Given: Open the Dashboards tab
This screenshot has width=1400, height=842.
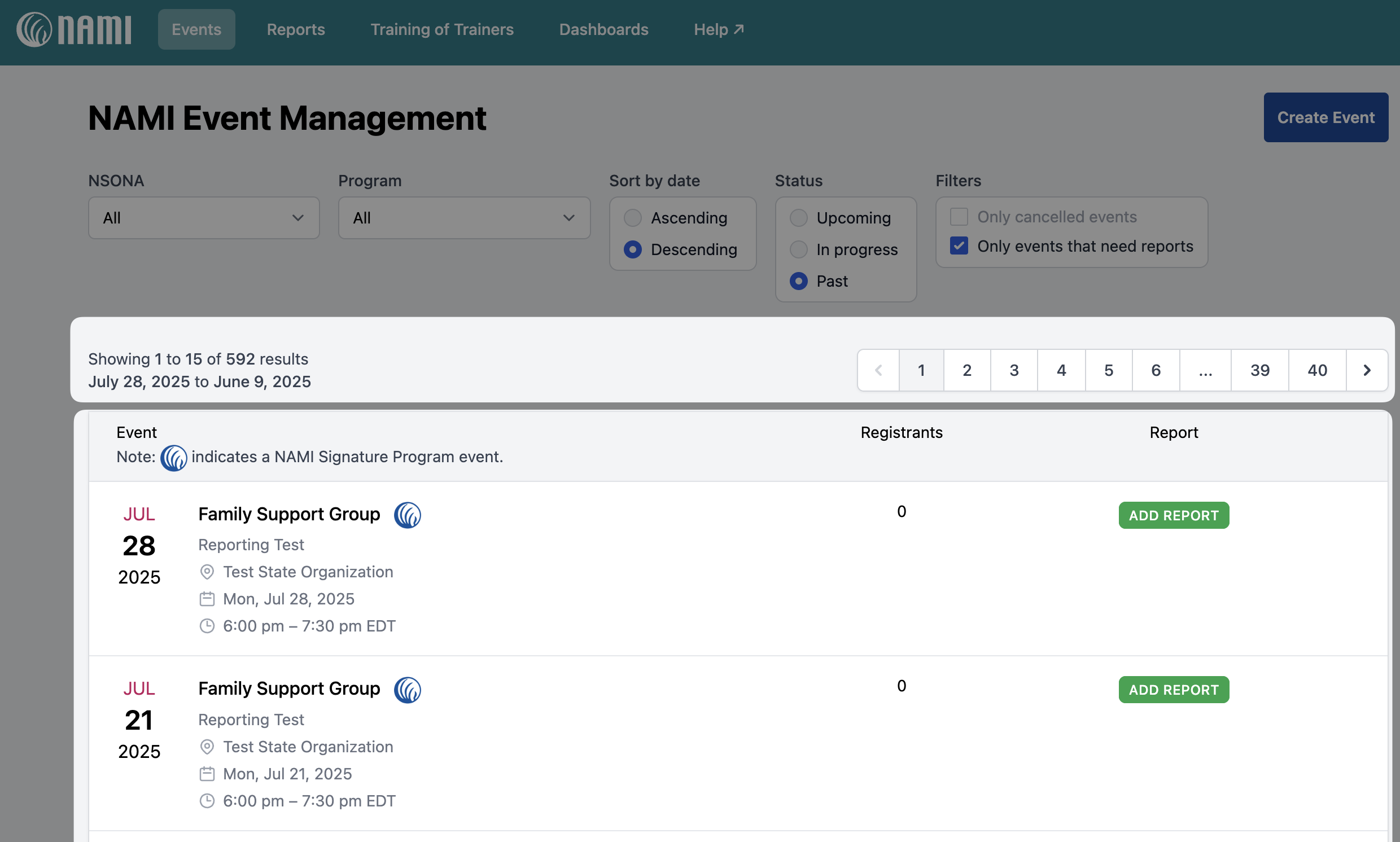Looking at the screenshot, I should tap(604, 29).
